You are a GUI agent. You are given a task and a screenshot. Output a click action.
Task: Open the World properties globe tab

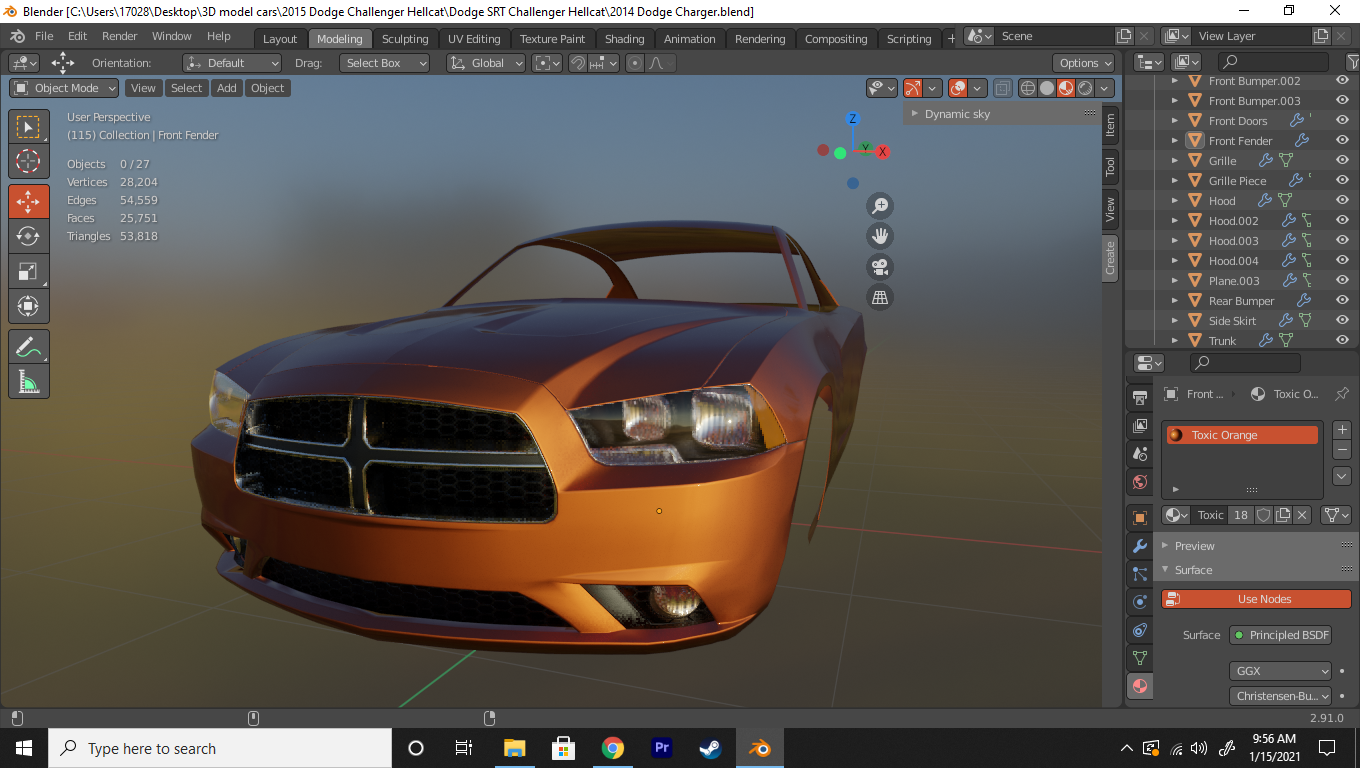pos(1139,482)
